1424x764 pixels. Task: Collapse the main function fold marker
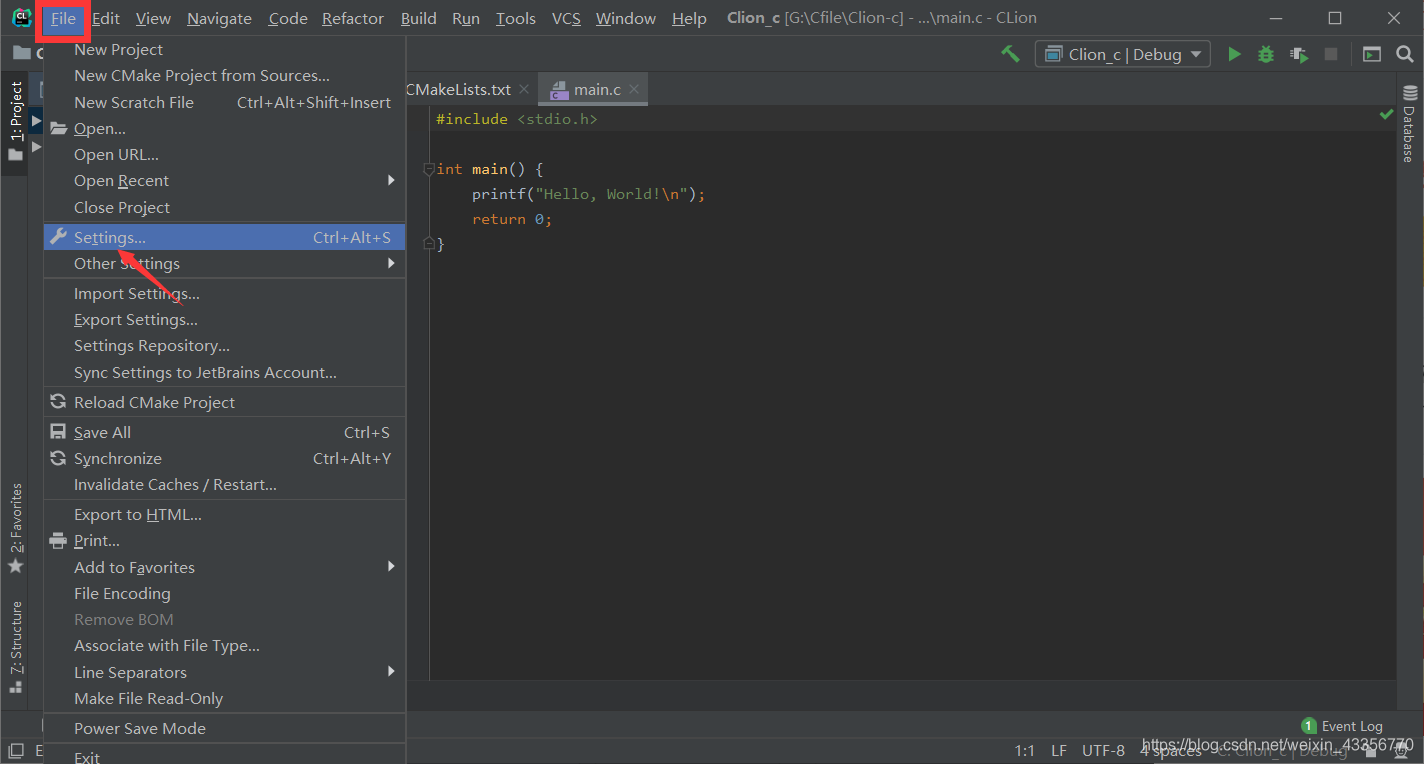coord(429,169)
